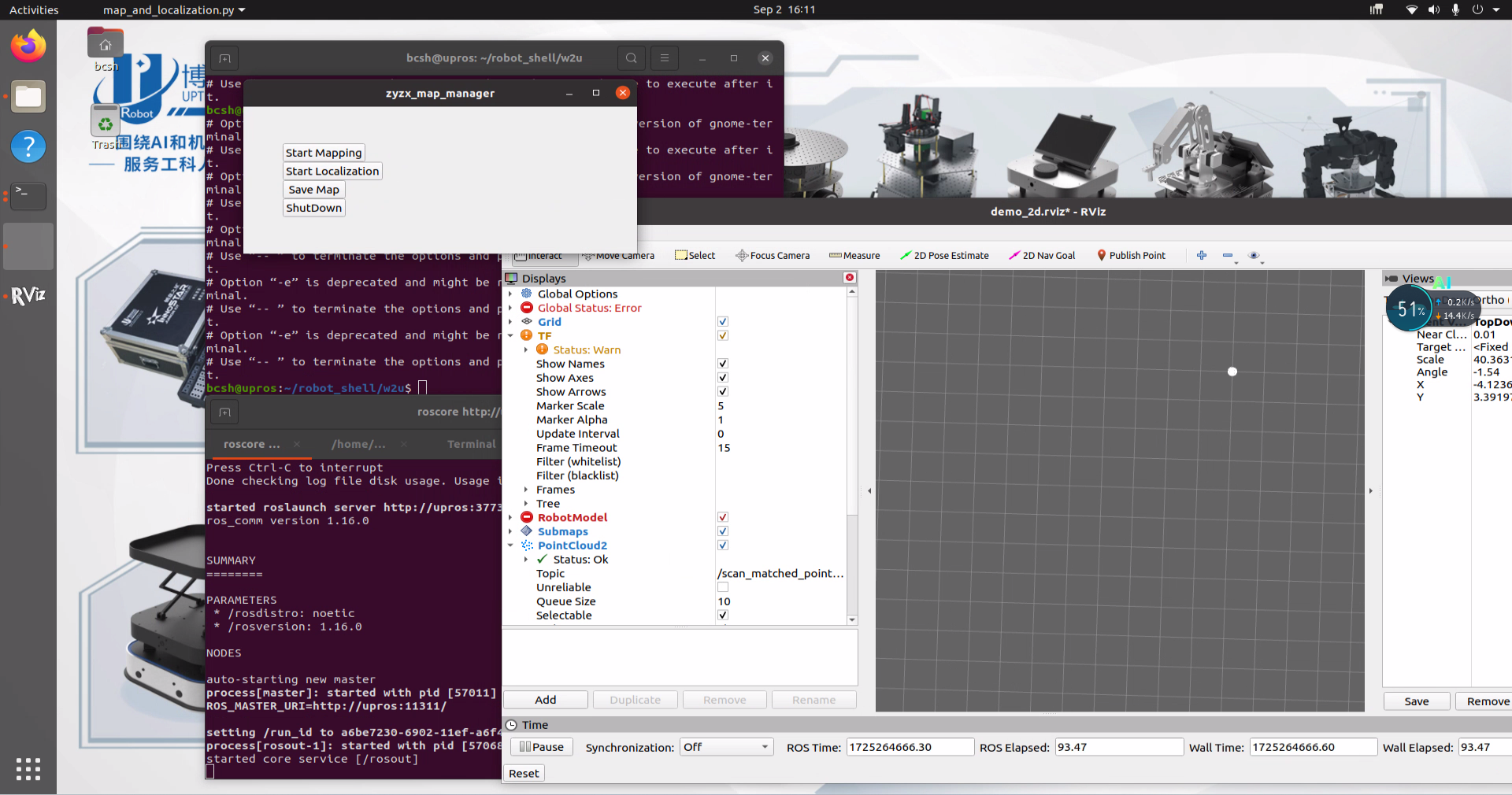Open the eye toolbar options icon
Viewport: 1512px width, 795px height.
click(x=1254, y=255)
